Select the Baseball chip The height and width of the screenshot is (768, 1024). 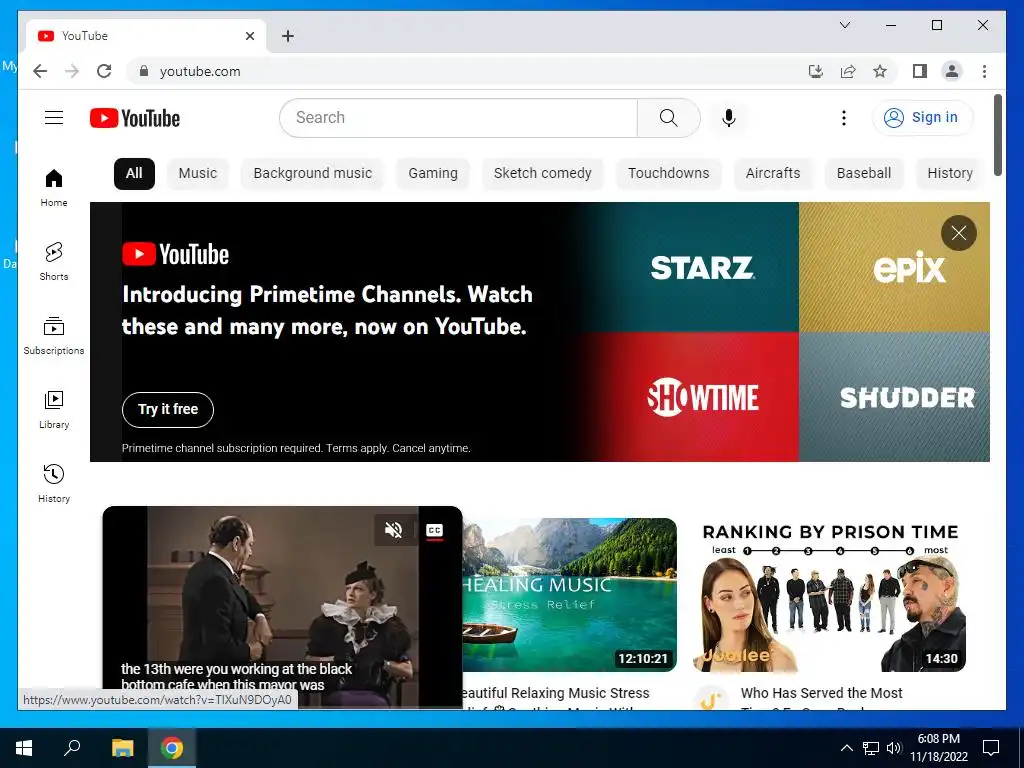point(863,173)
